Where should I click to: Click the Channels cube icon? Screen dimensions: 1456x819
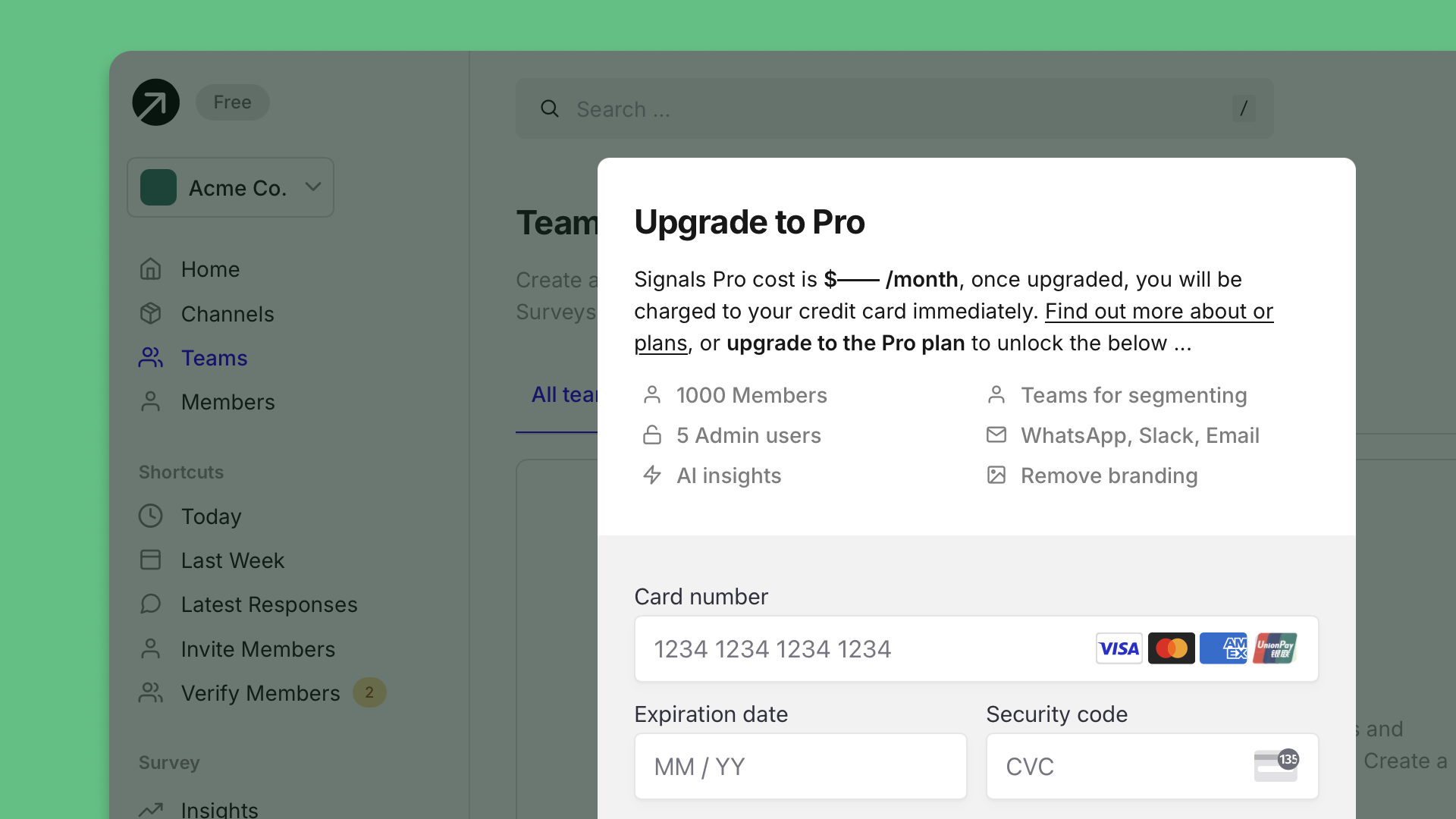point(151,314)
